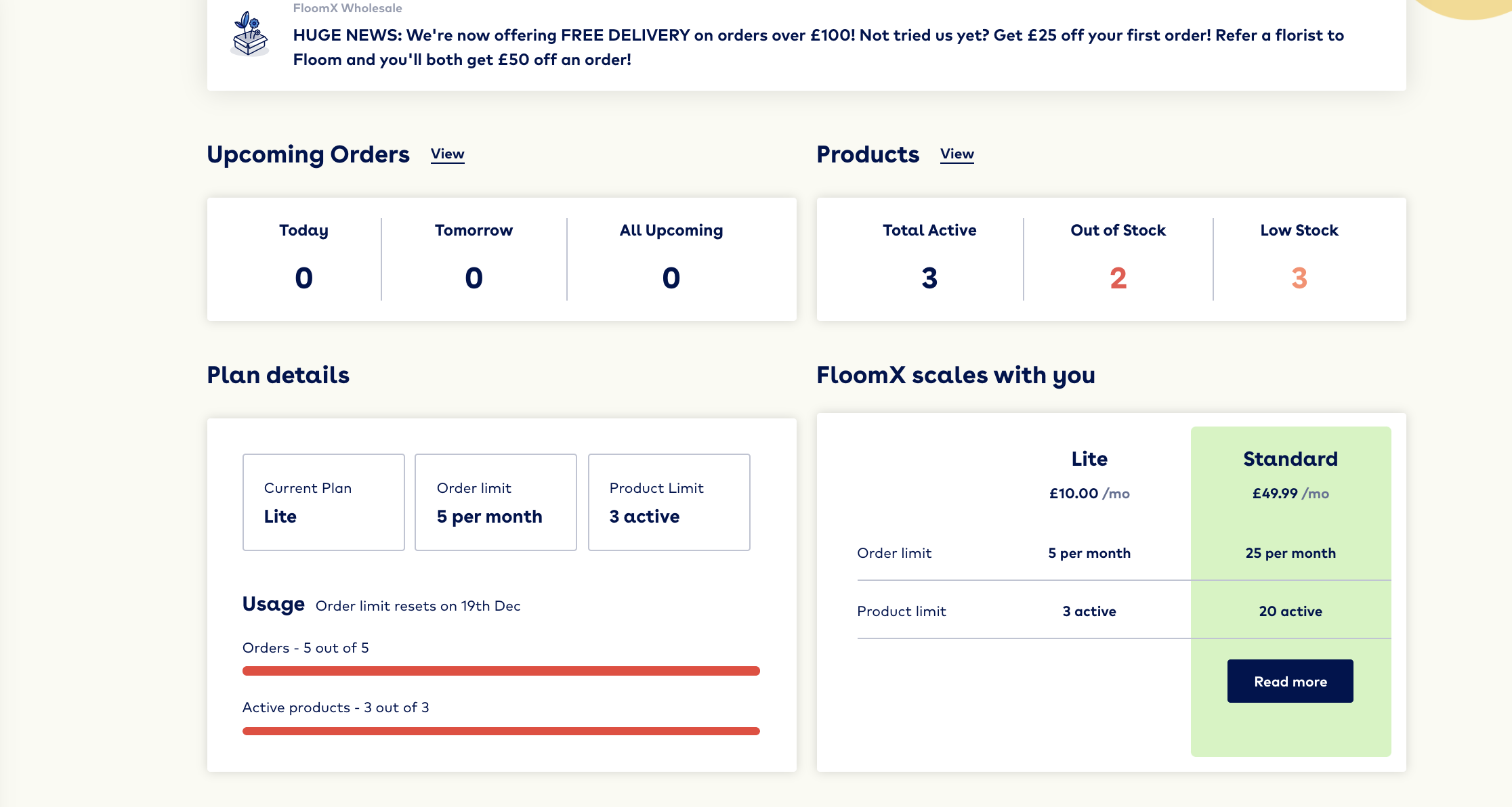The image size is (1512, 807).
Task: Click the Standard £49.99 per month price
Action: point(1290,494)
